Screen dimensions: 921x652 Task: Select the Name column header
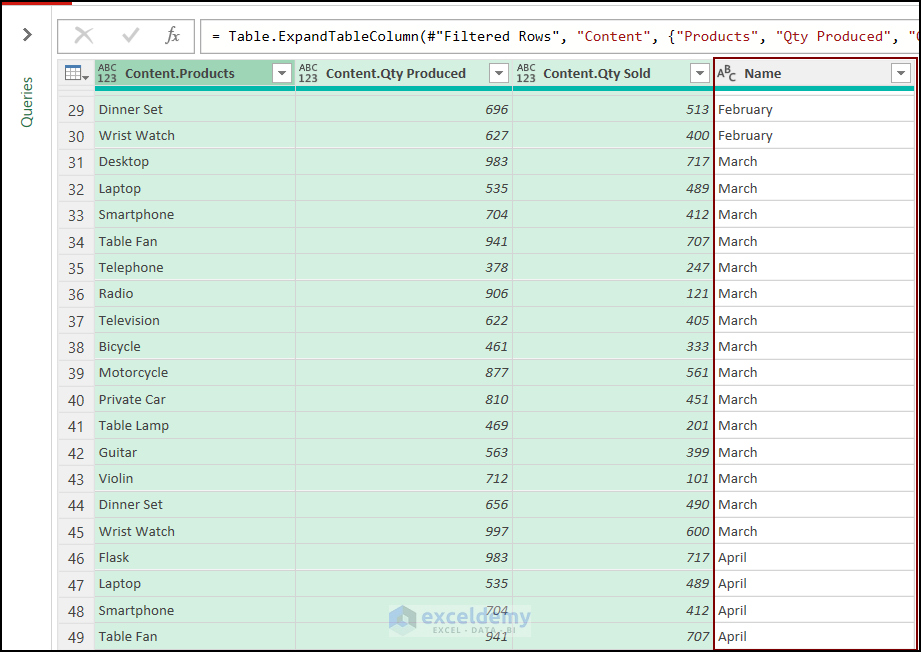pyautogui.click(x=800, y=73)
